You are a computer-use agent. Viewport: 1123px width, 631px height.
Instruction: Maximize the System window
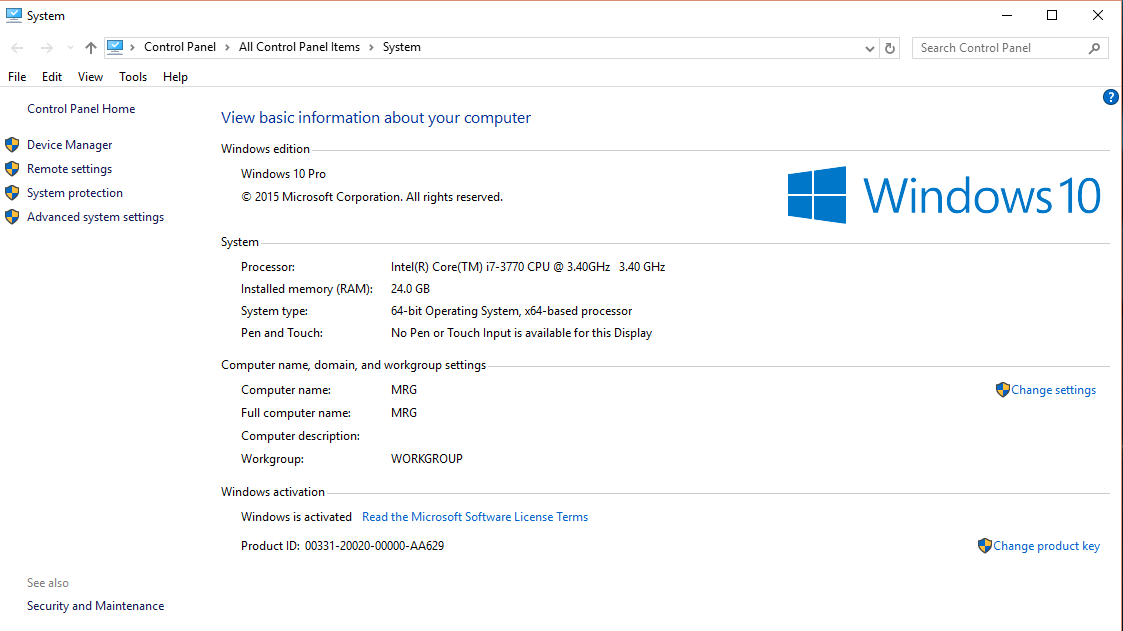coord(1052,15)
